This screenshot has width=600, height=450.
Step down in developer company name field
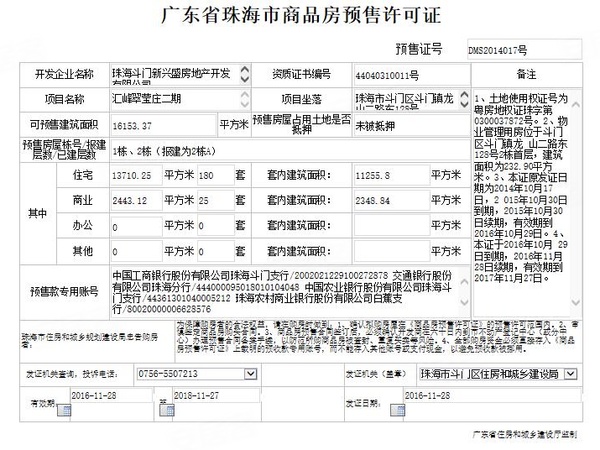point(245,79)
